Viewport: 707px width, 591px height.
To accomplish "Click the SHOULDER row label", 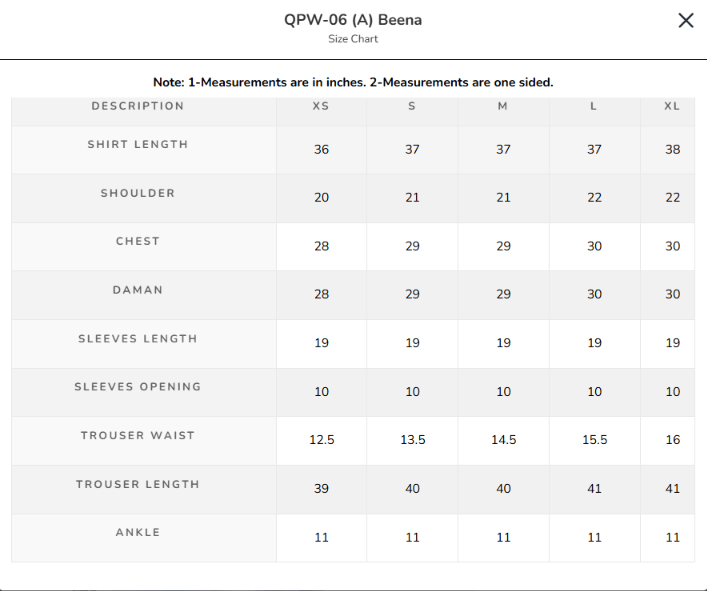I will click(x=138, y=193).
